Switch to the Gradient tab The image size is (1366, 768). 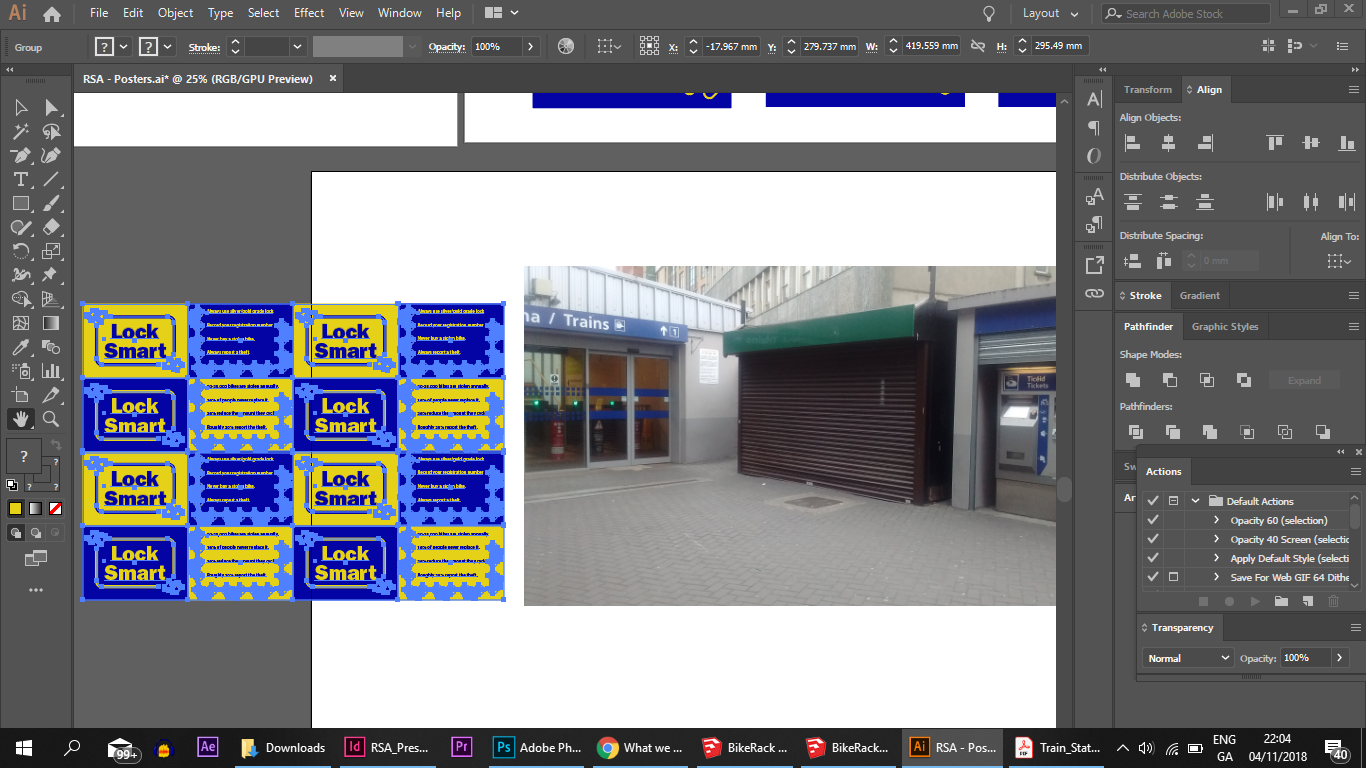pyautogui.click(x=1200, y=295)
